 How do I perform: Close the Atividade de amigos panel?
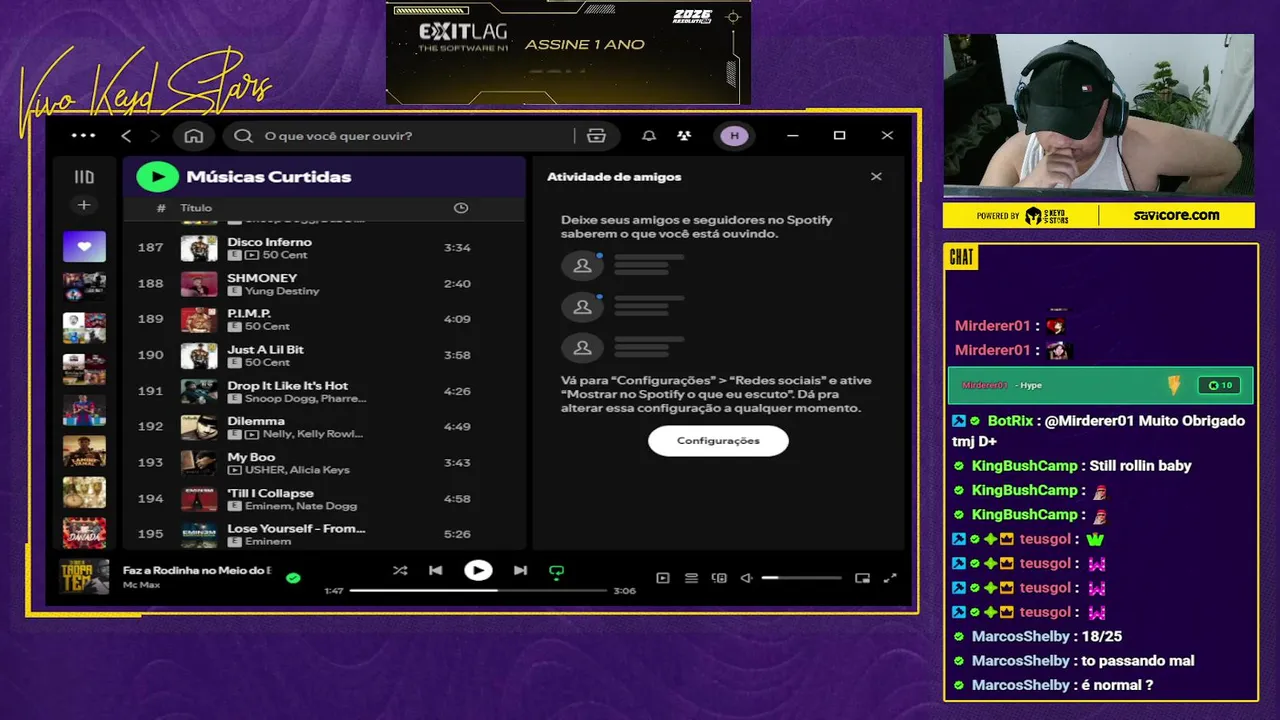click(x=876, y=177)
